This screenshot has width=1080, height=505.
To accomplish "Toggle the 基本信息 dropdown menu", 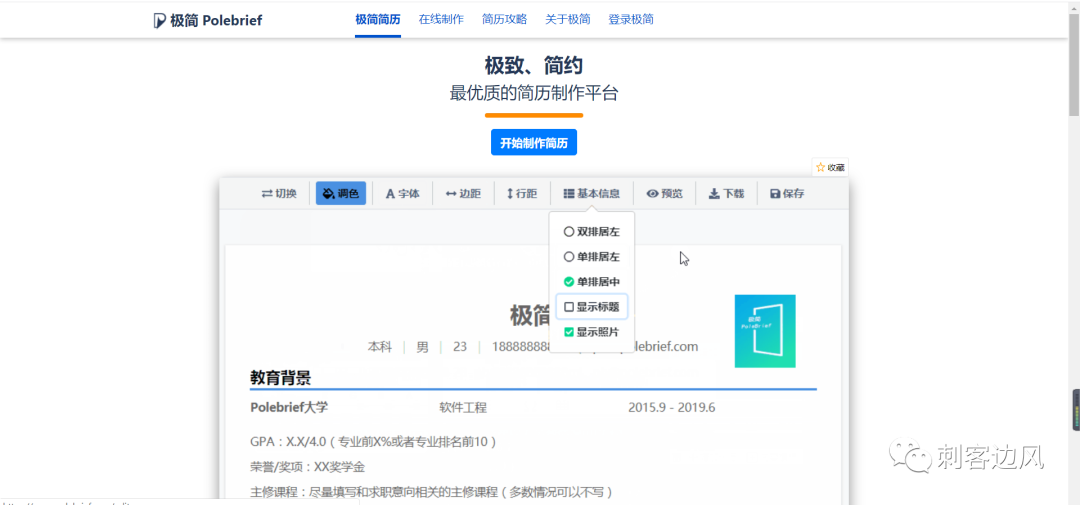I will pyautogui.click(x=592, y=194).
